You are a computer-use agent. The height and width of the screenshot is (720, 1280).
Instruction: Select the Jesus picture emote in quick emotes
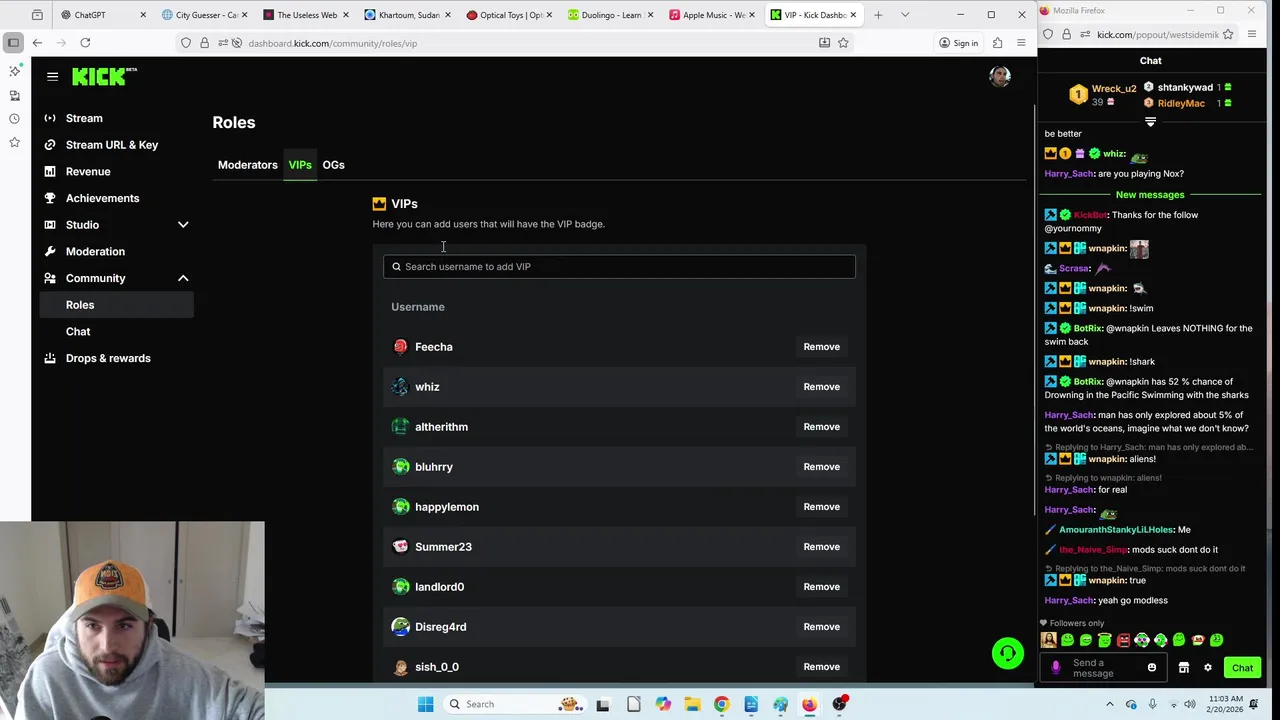[x=1048, y=640]
